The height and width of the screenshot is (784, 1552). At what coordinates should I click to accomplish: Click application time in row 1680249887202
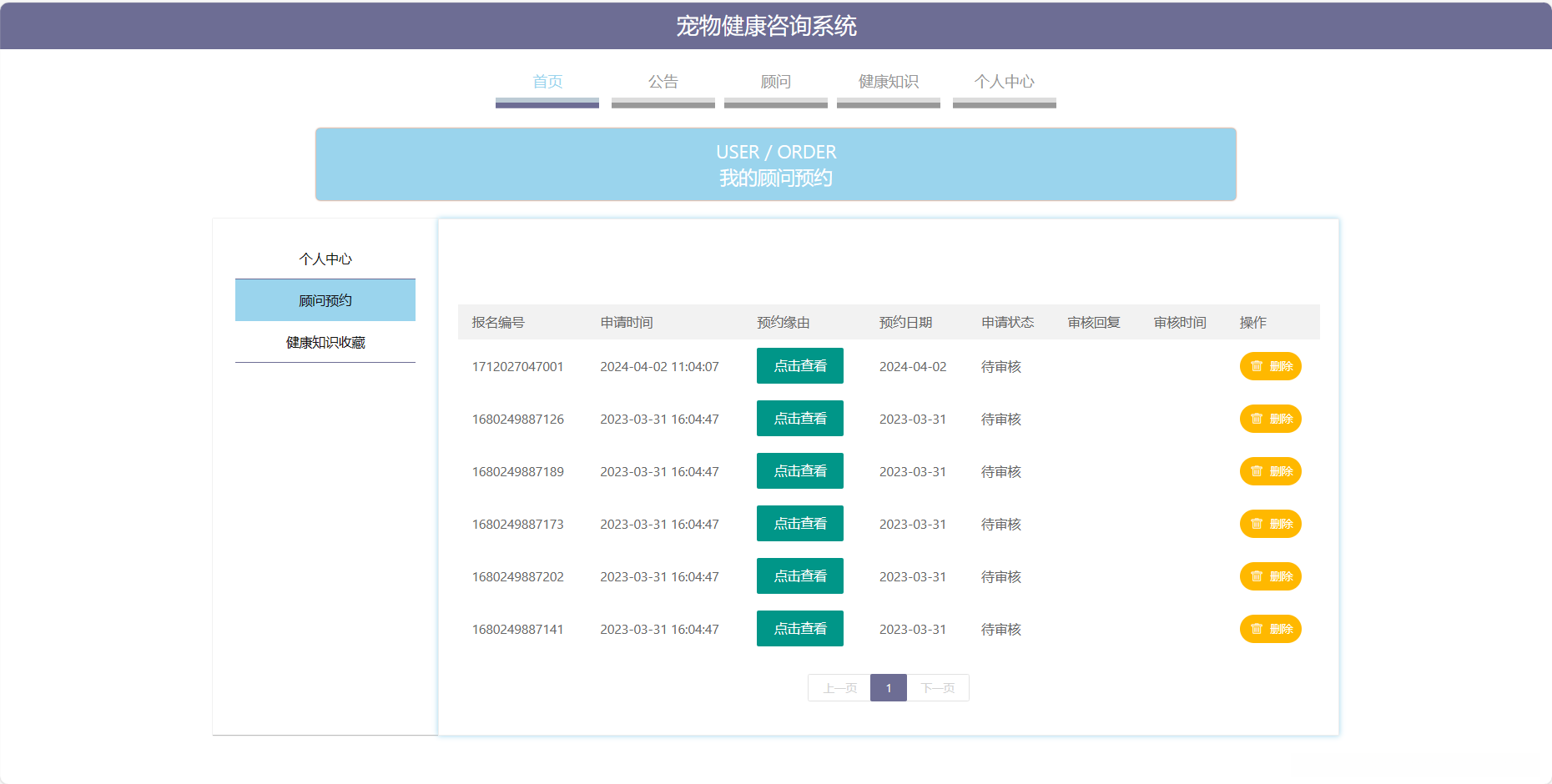659,577
